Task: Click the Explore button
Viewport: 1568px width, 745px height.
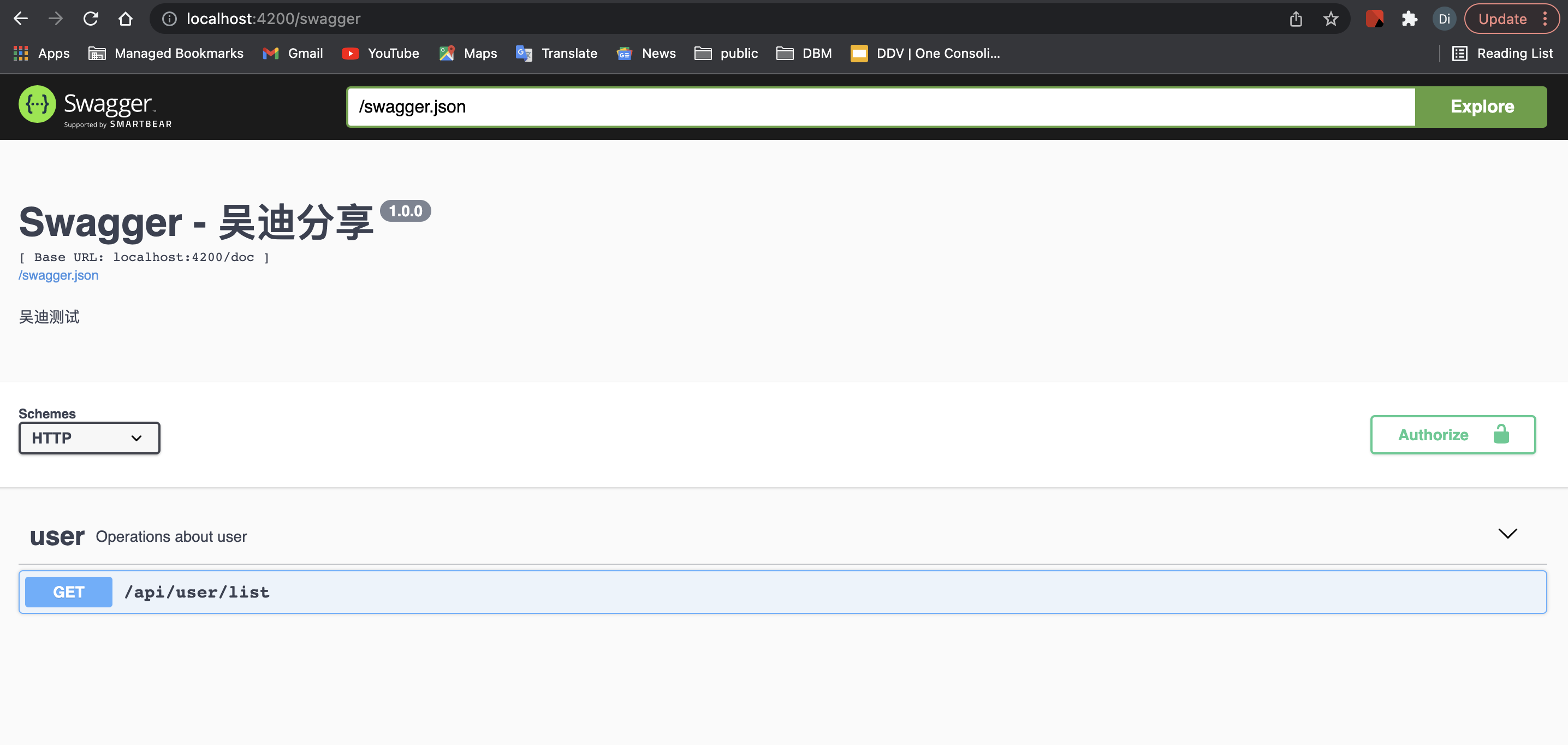Action: click(x=1481, y=107)
